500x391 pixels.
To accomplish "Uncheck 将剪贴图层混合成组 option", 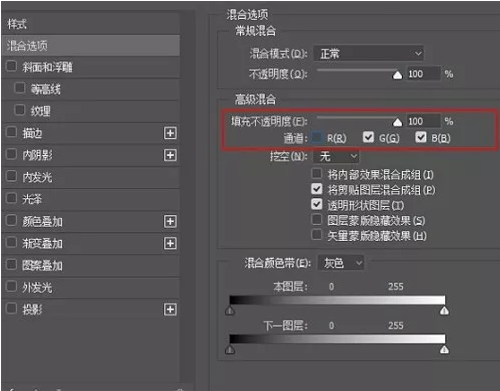I will tap(316, 189).
